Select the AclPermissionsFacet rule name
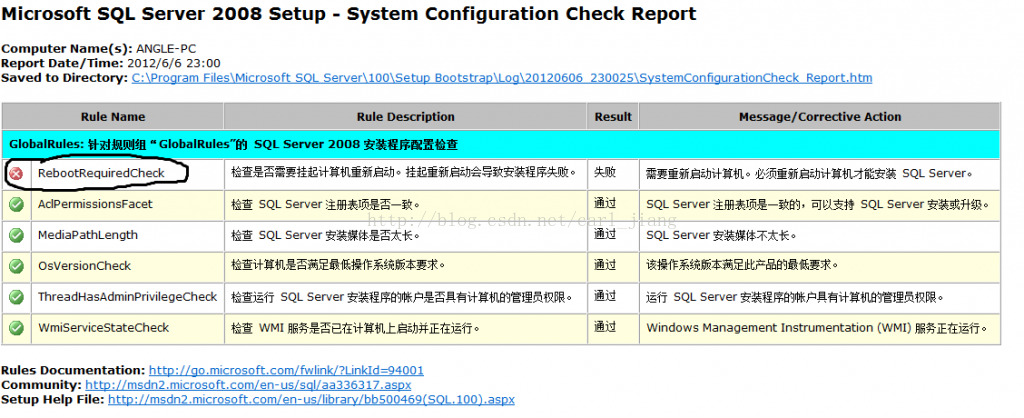This screenshot has width=1024, height=418. click(x=95, y=204)
